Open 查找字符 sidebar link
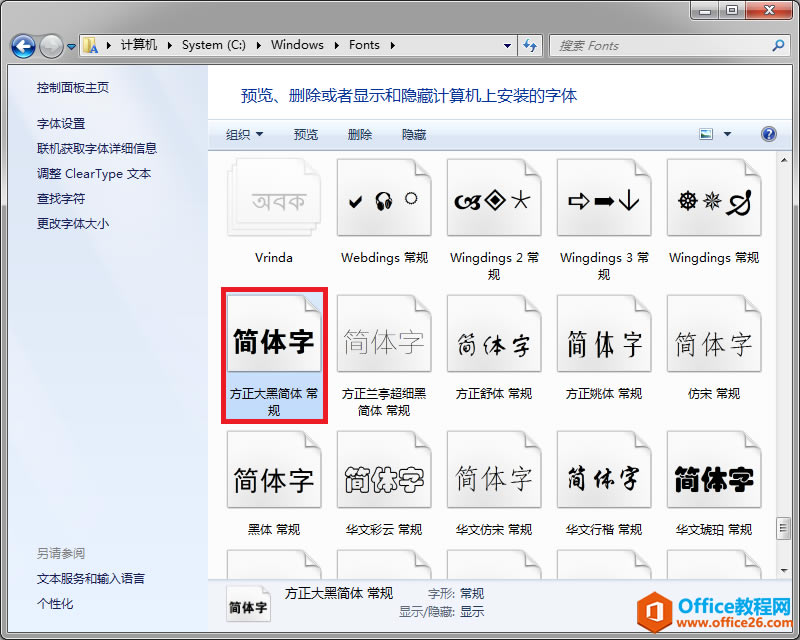The image size is (800, 640). pyautogui.click(x=61, y=199)
